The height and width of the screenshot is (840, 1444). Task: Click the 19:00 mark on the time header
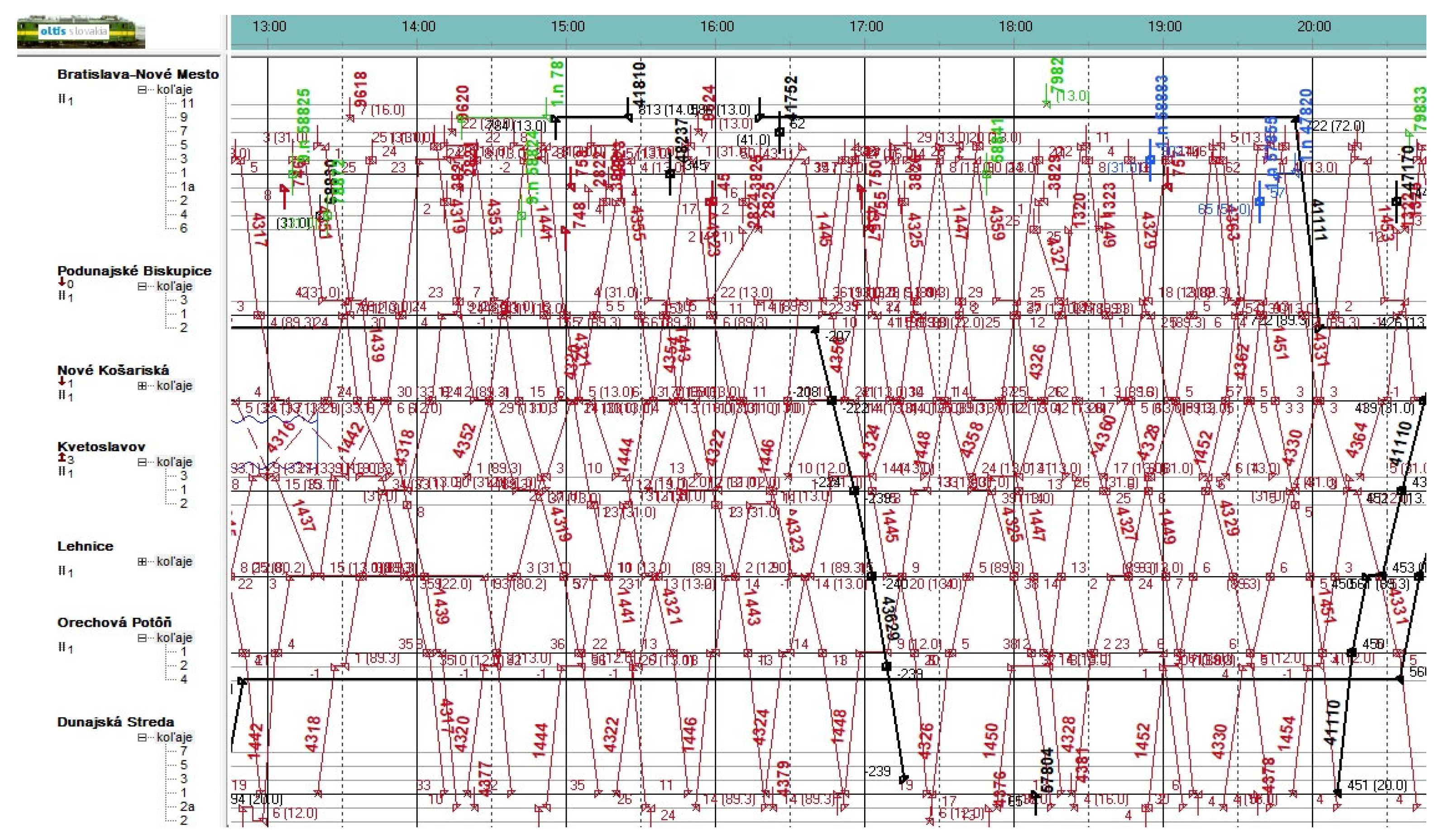click(1164, 27)
